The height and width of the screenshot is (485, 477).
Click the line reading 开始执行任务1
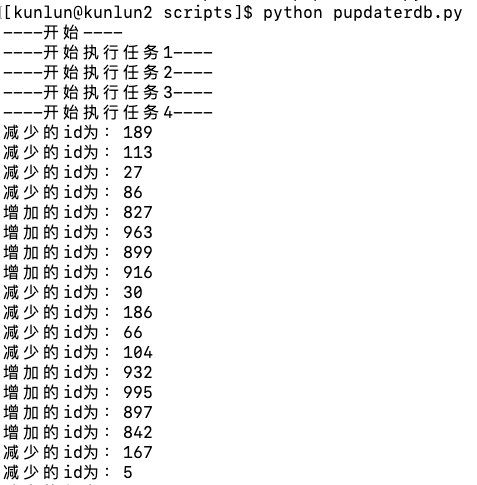[x=108, y=53]
